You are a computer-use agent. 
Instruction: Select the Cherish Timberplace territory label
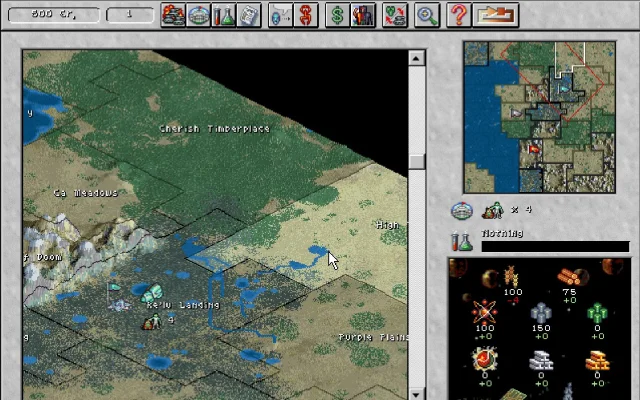(x=215, y=129)
